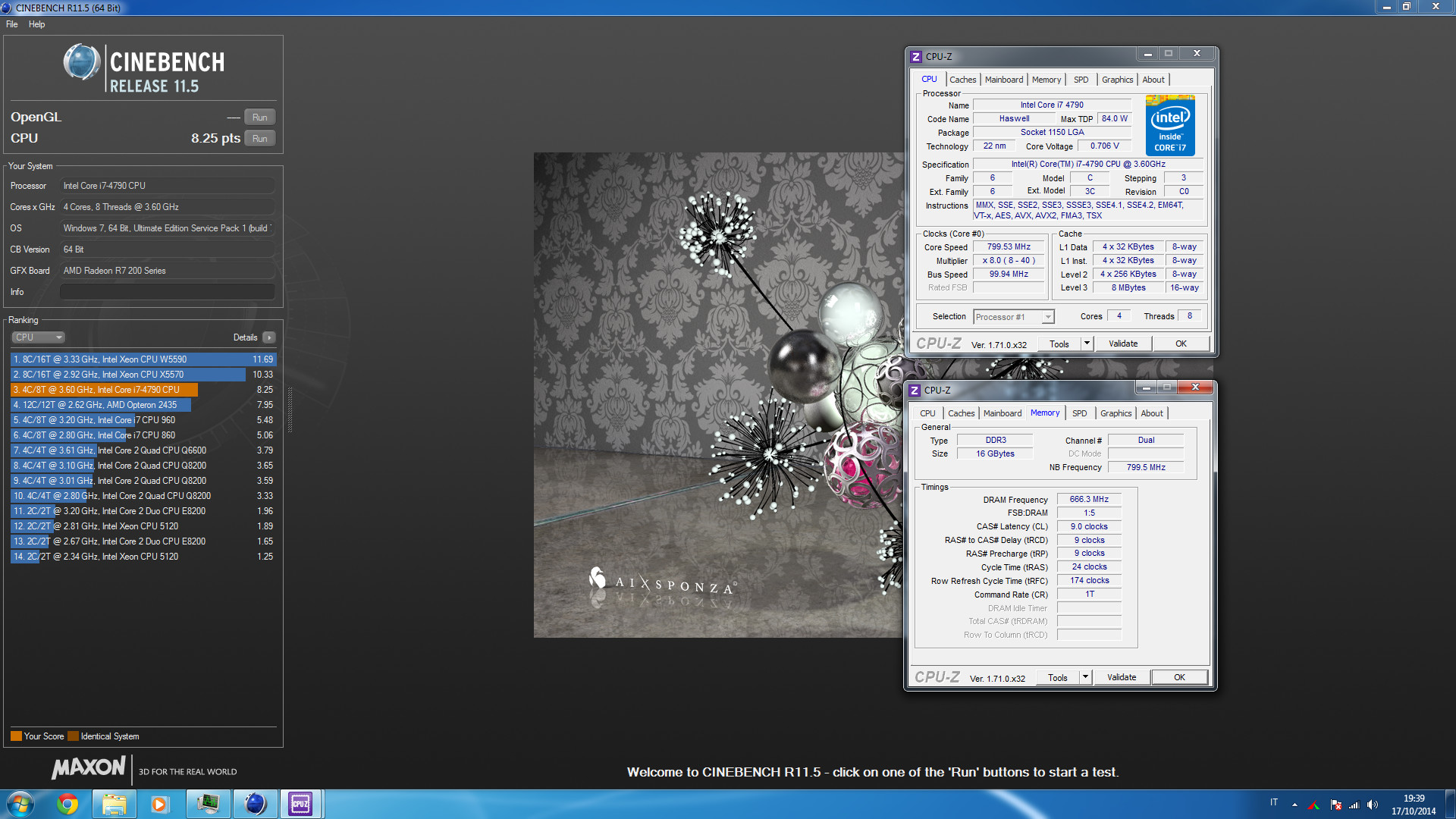Open the monitor utility taskbar icon
1456x819 pixels.
208,804
